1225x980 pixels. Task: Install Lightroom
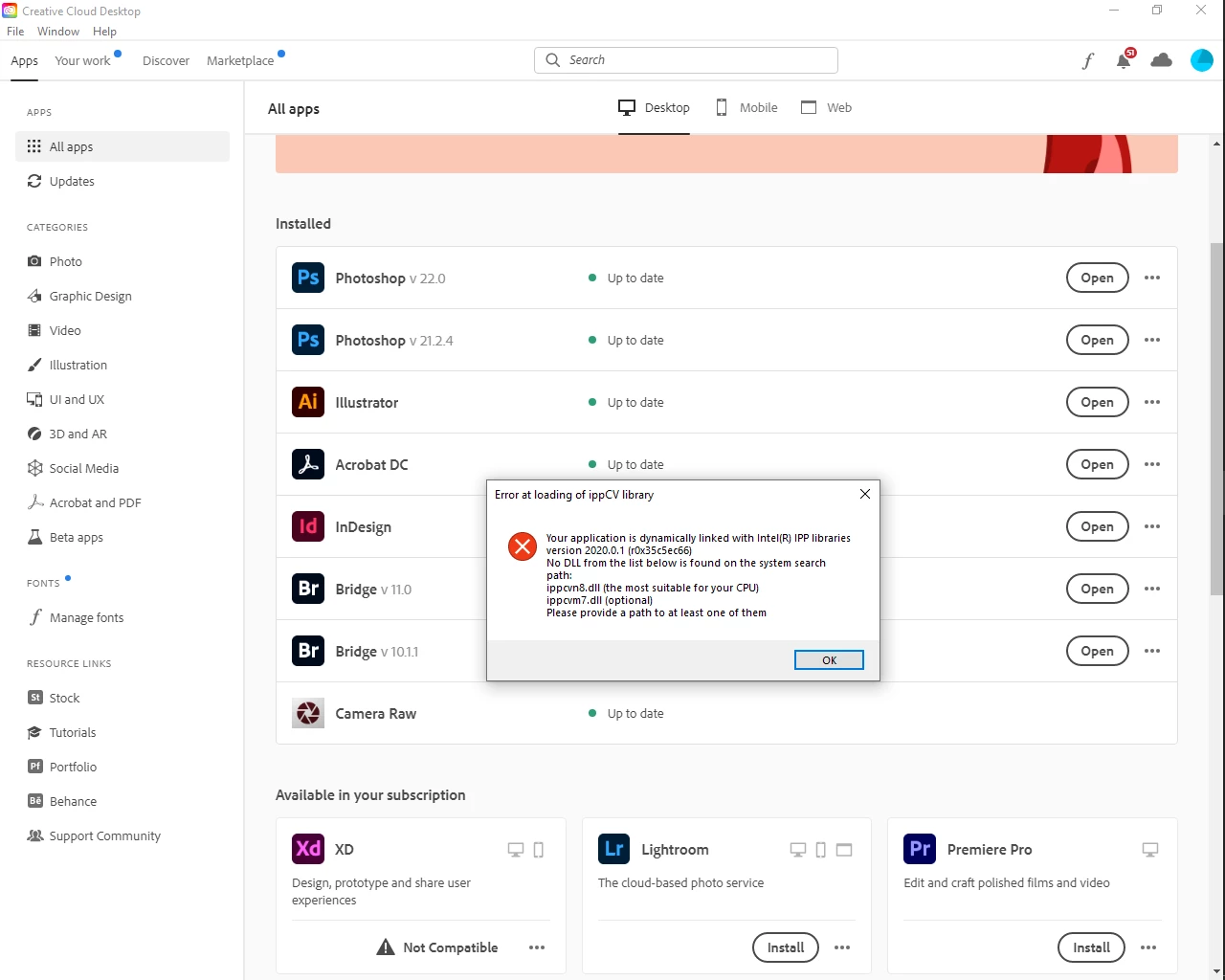point(786,947)
